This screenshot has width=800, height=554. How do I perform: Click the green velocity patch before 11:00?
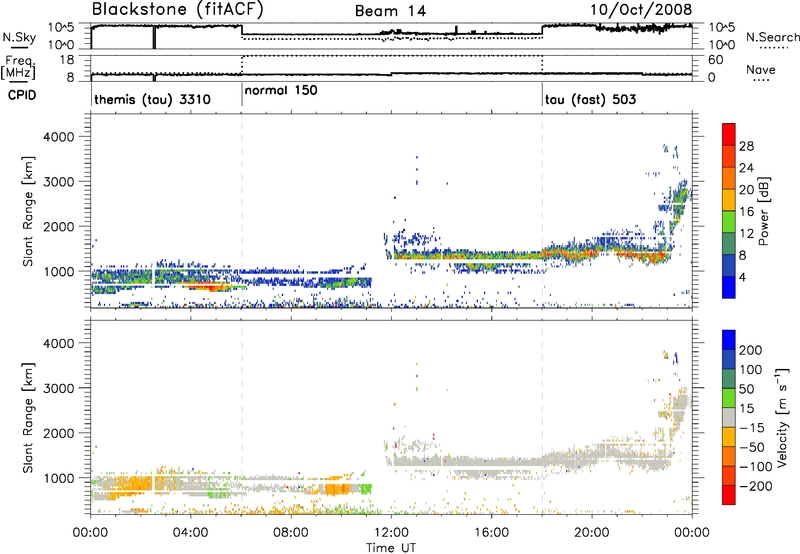click(366, 489)
